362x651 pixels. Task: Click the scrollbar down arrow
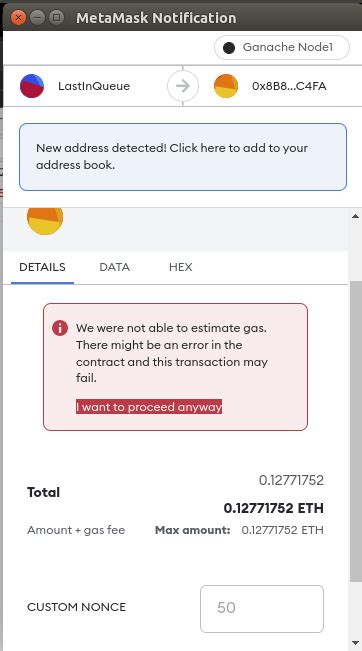coord(355,644)
